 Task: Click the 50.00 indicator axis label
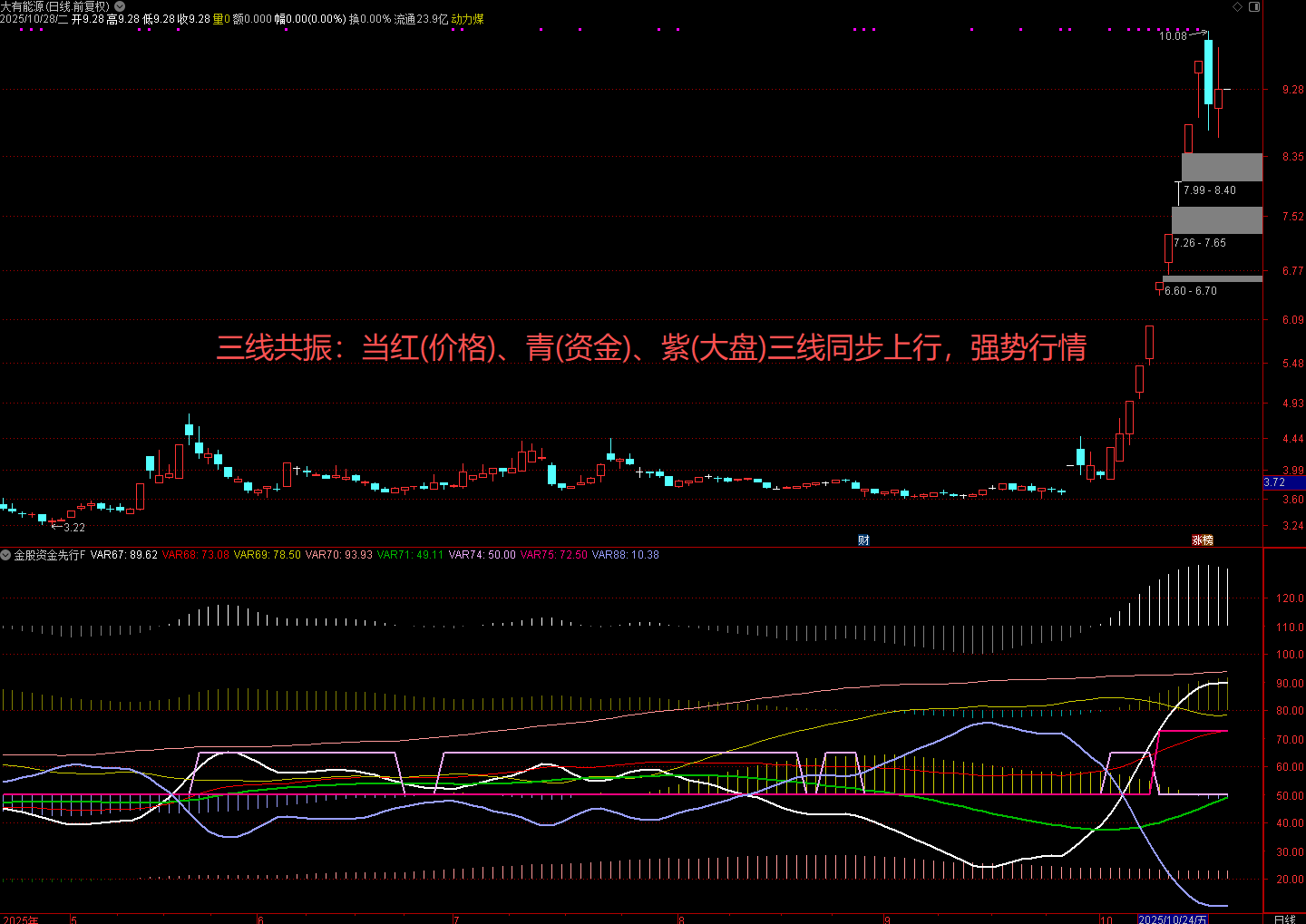point(1290,795)
